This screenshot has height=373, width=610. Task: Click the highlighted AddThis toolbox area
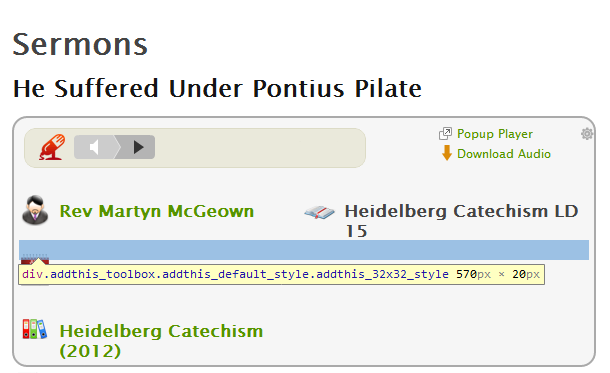point(304,250)
